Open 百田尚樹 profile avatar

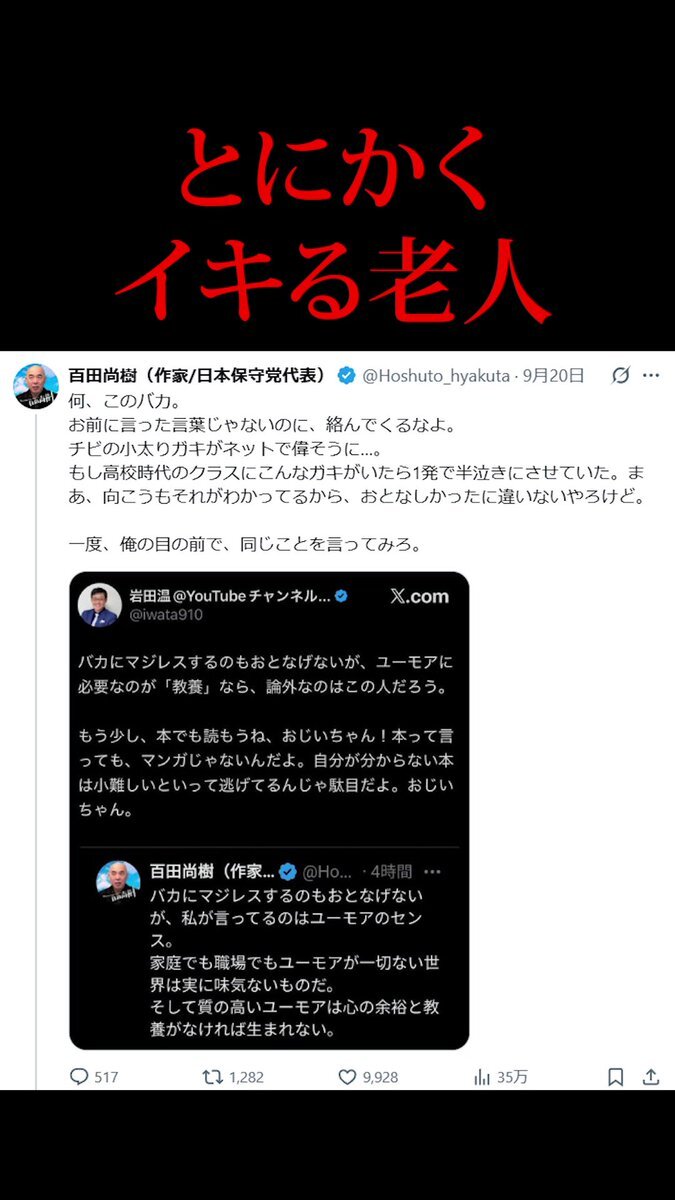[35, 387]
